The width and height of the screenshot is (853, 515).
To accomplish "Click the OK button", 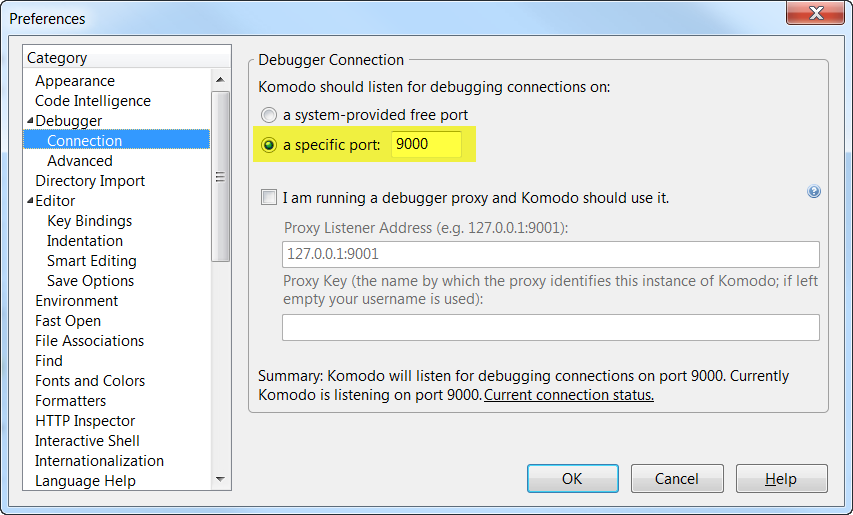I will [572, 478].
